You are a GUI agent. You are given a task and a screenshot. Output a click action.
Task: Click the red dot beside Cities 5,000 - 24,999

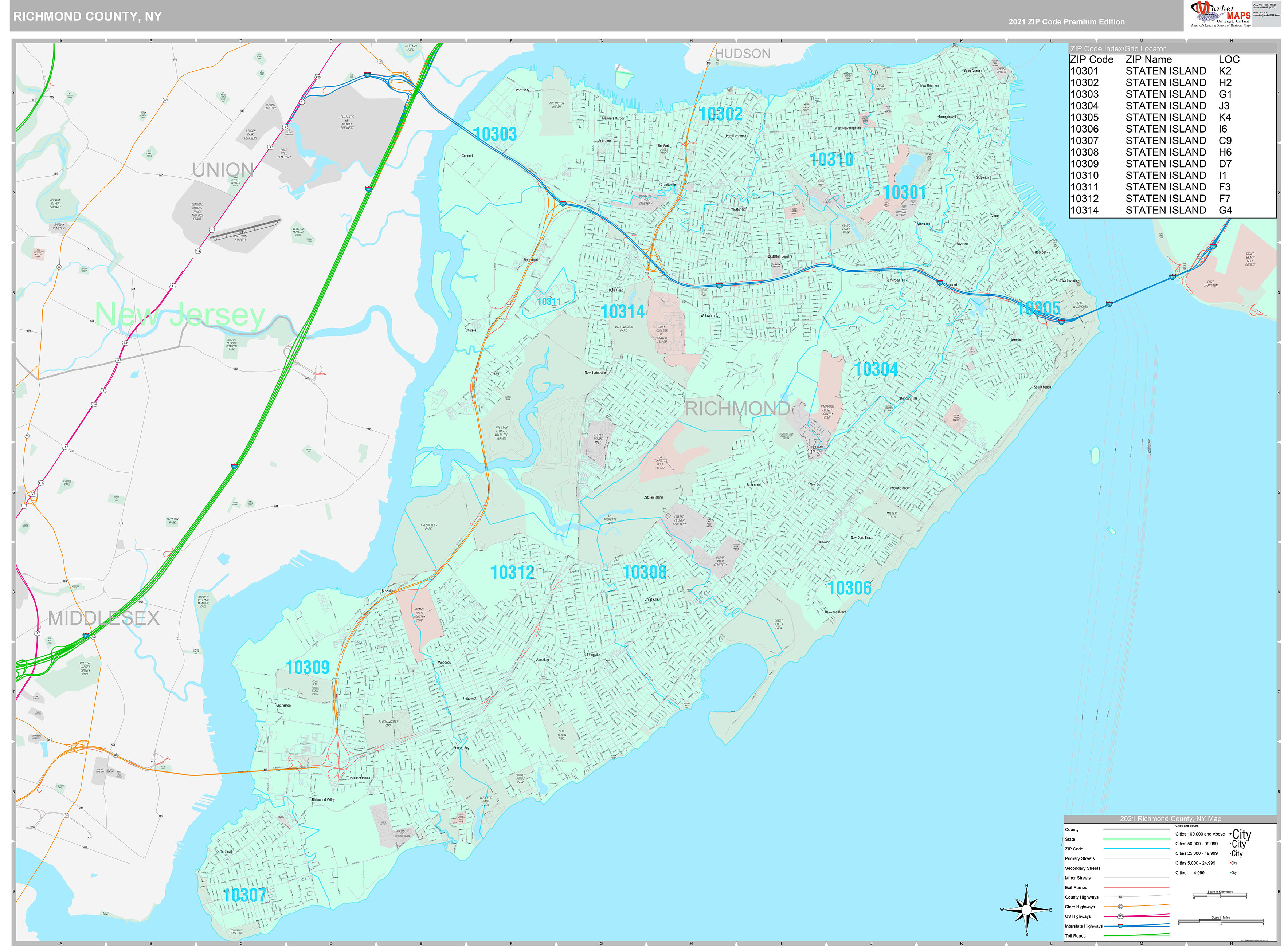pos(1230,863)
